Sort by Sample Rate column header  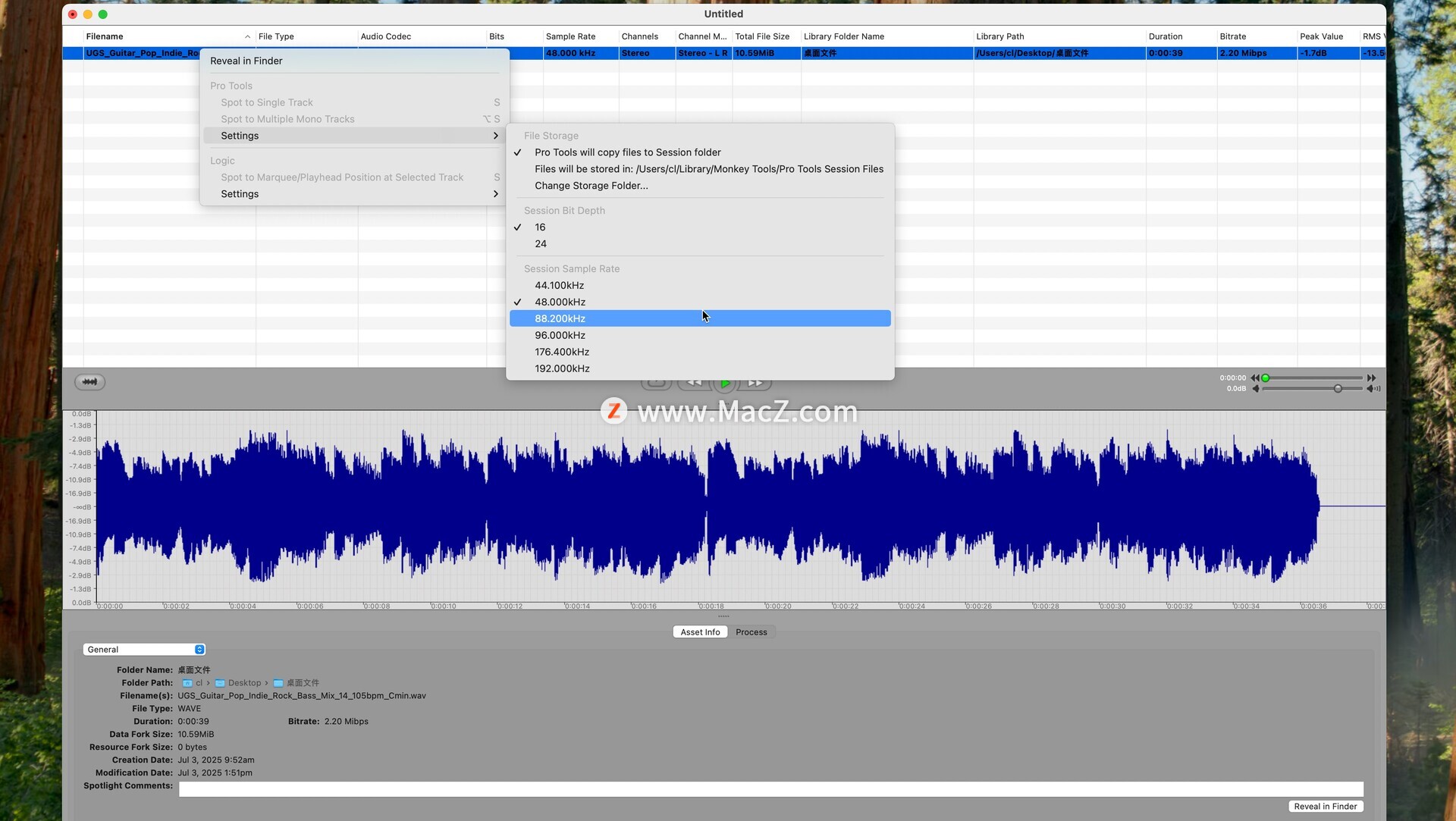click(x=580, y=36)
